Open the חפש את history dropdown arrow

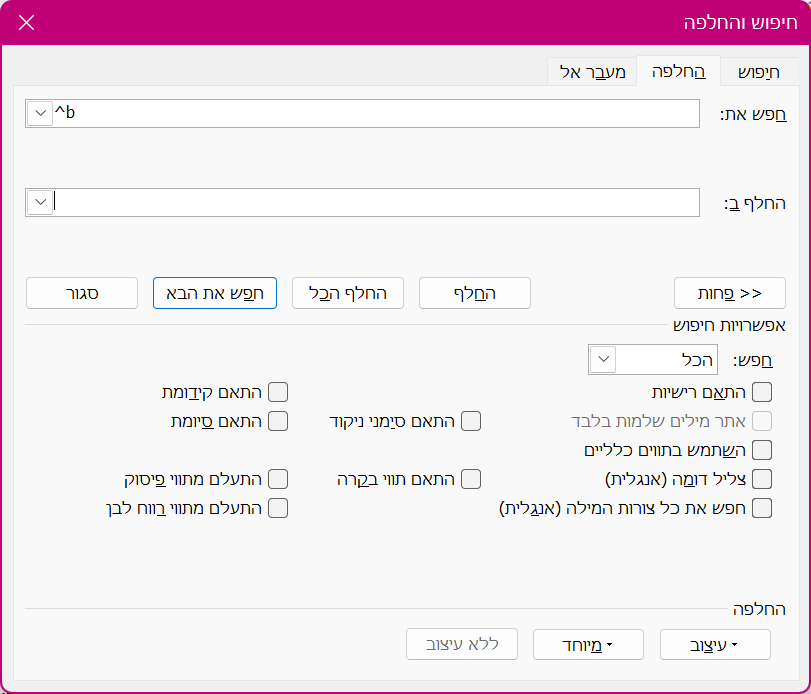click(x=39, y=114)
